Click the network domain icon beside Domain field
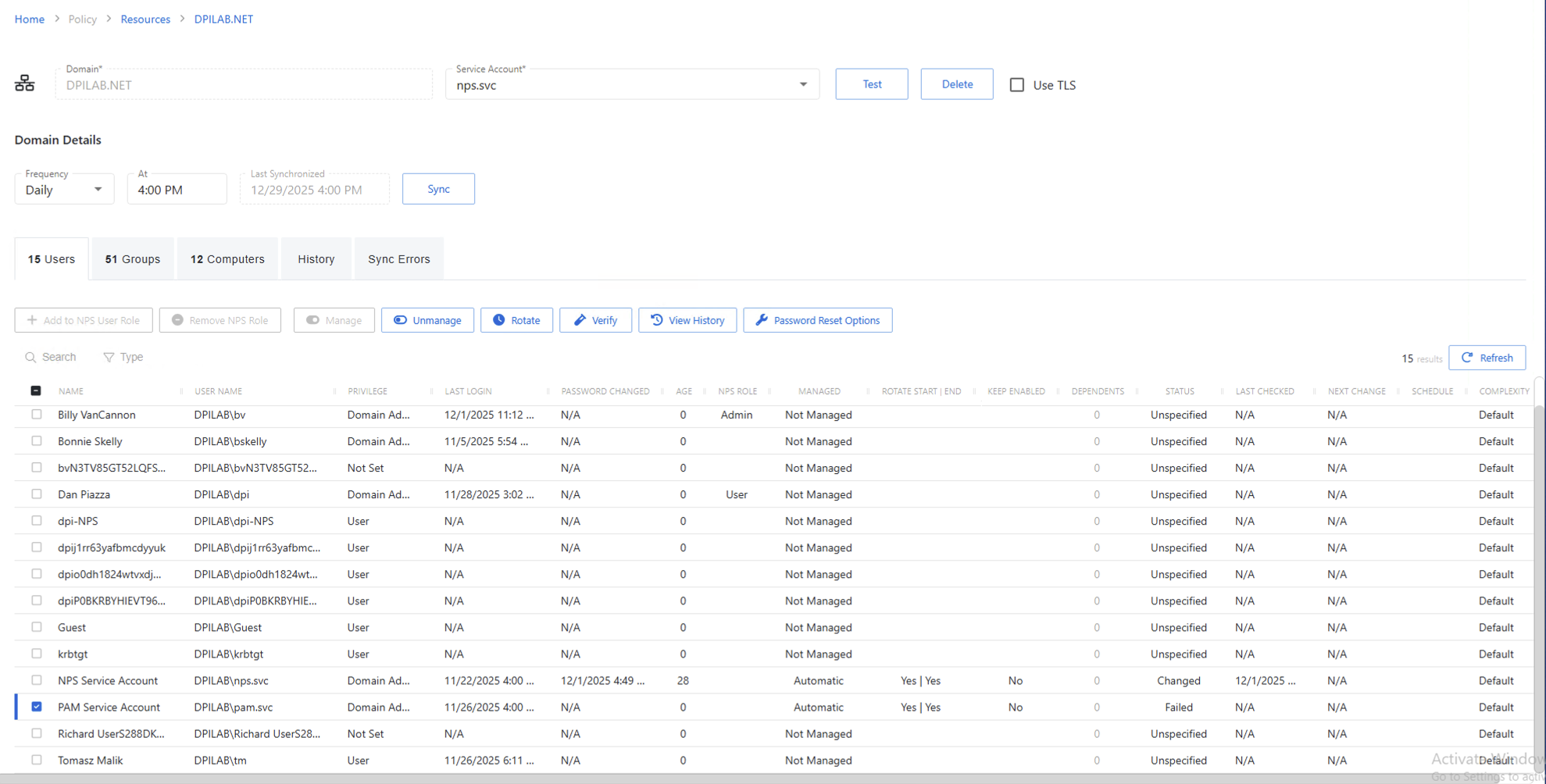Viewport: 1546px width, 784px height. point(24,83)
